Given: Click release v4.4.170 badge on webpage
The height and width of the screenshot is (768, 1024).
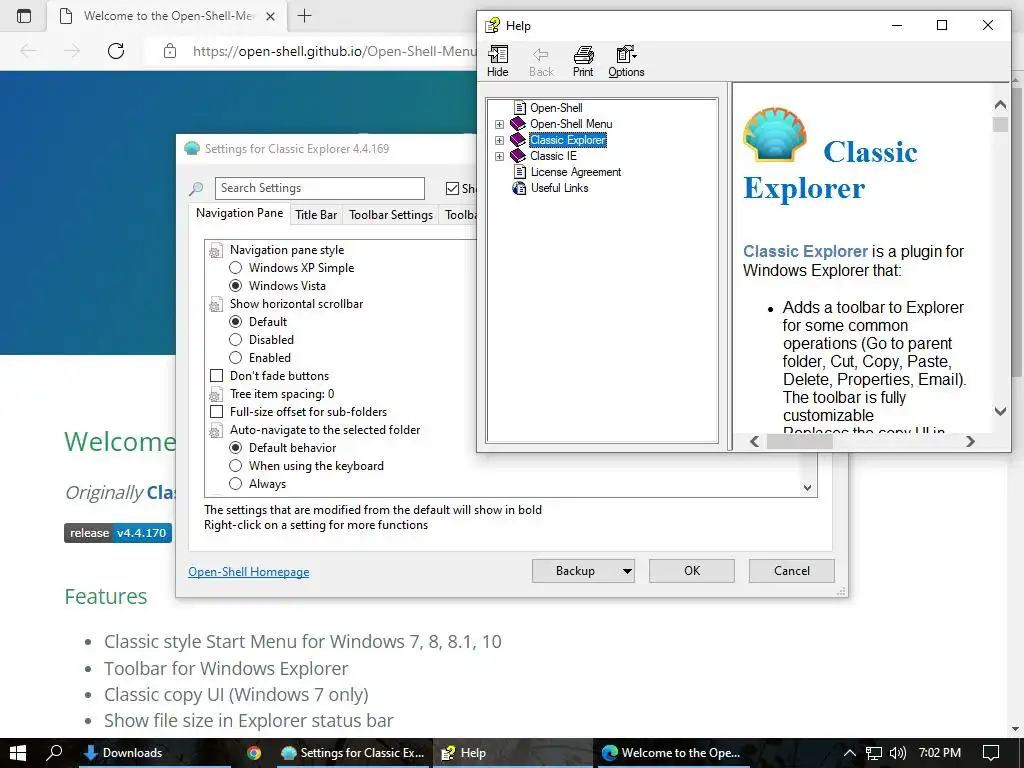Looking at the screenshot, I should tap(118, 533).
